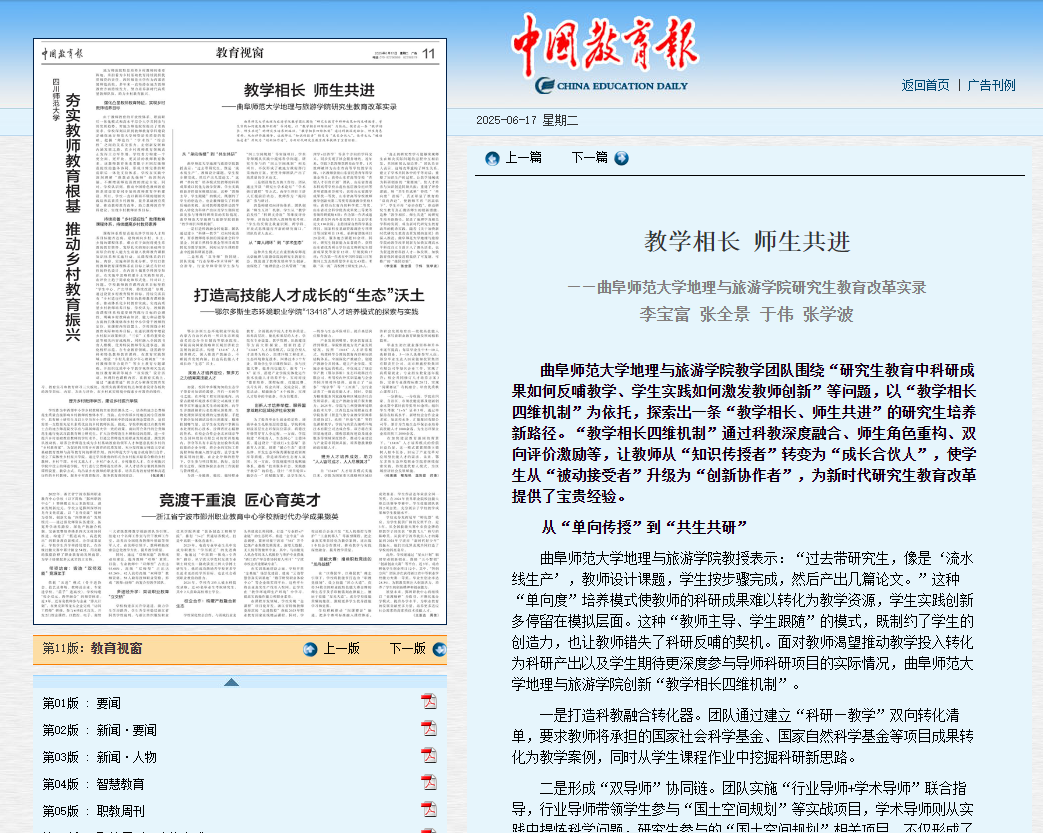Click the next article arrow icon (下一篇)

tap(621, 158)
